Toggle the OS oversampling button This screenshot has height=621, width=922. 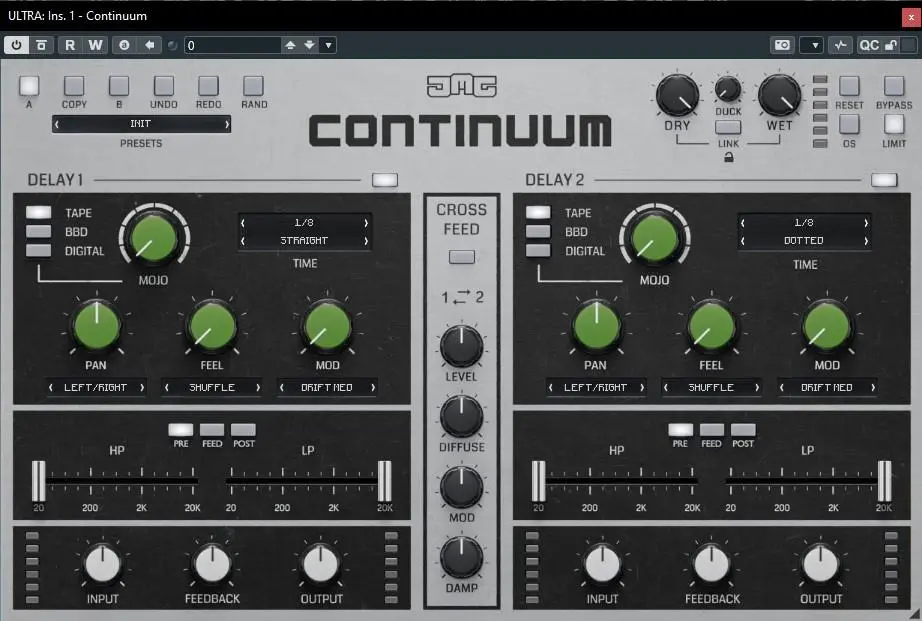click(x=849, y=124)
